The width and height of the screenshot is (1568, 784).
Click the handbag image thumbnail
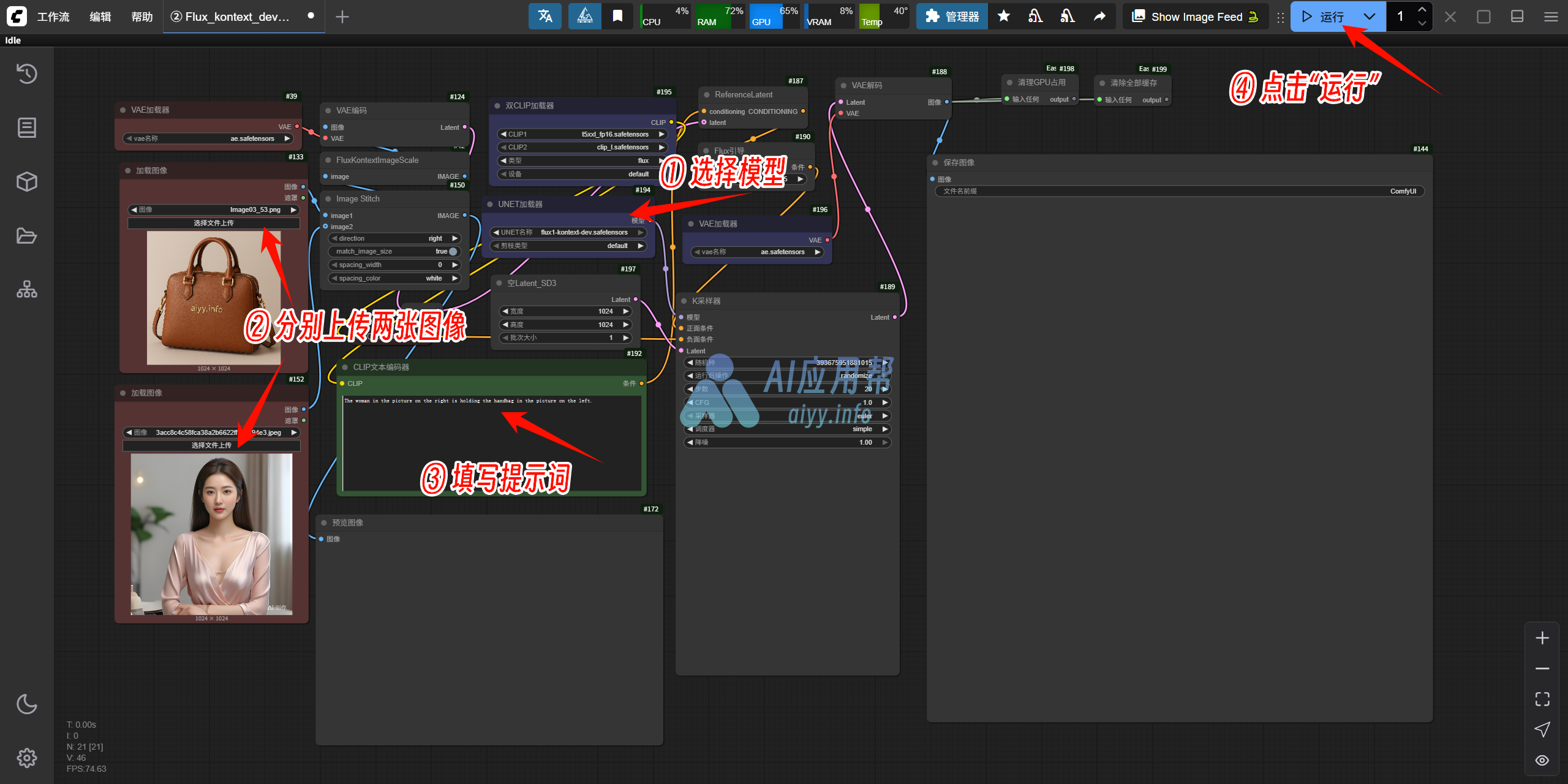point(214,298)
